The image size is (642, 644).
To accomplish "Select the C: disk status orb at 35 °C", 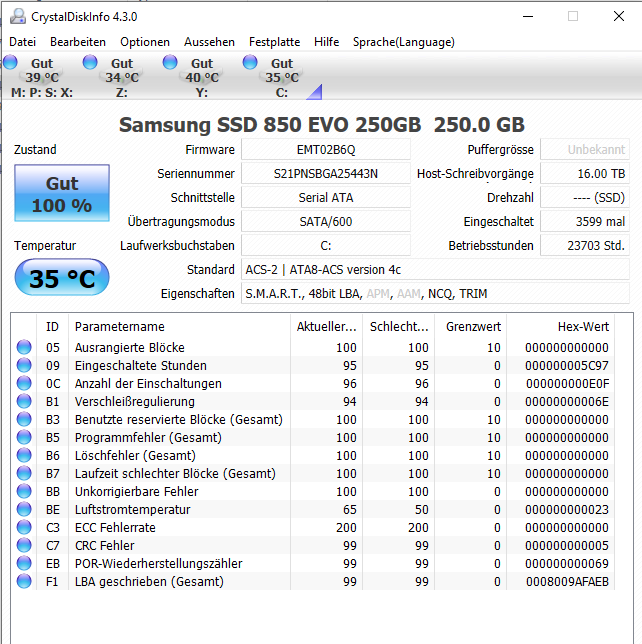I will [x=250, y=62].
